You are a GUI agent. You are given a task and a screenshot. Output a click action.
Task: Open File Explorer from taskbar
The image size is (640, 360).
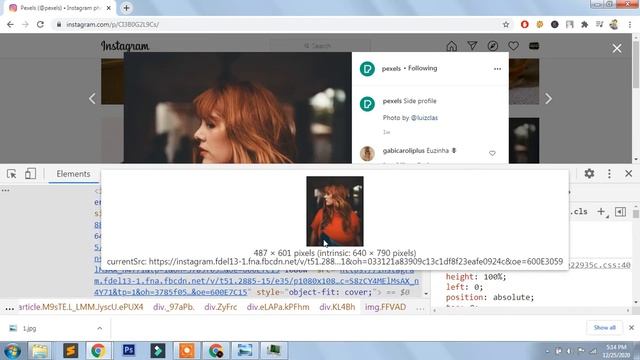pos(40,351)
